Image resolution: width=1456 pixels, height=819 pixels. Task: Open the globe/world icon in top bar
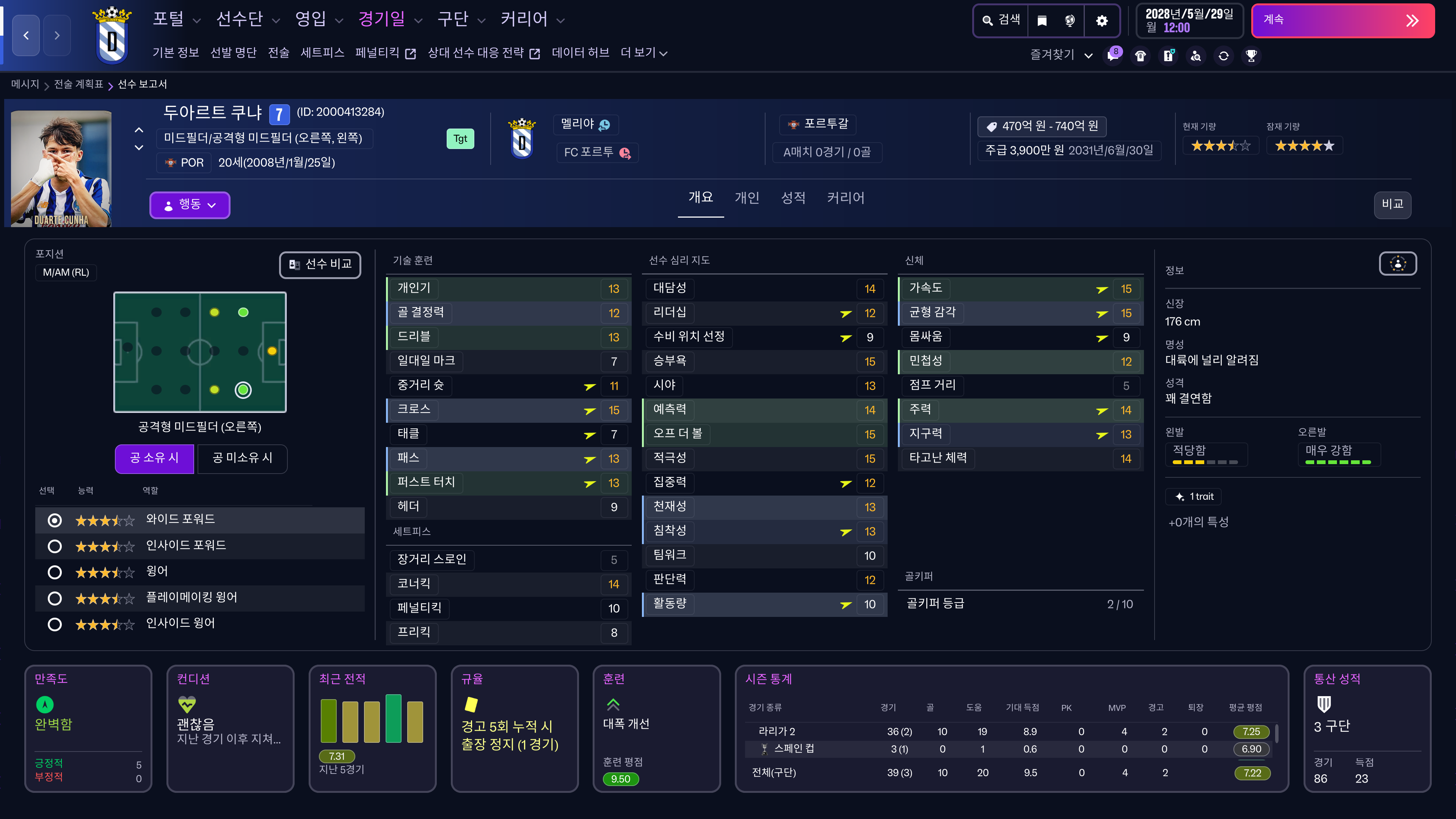point(1069,21)
